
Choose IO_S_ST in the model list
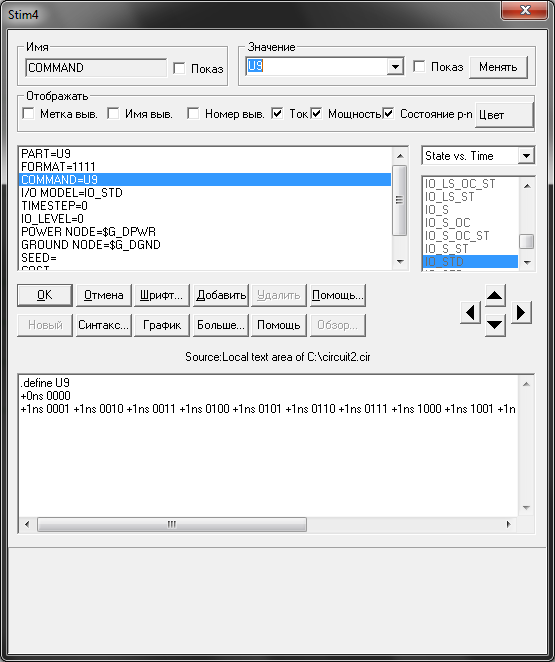(471, 249)
